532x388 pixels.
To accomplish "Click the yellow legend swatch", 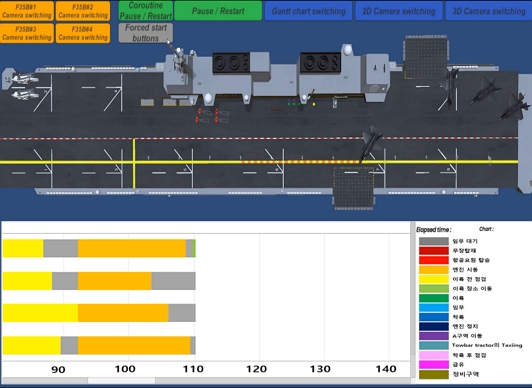I will coord(434,279).
